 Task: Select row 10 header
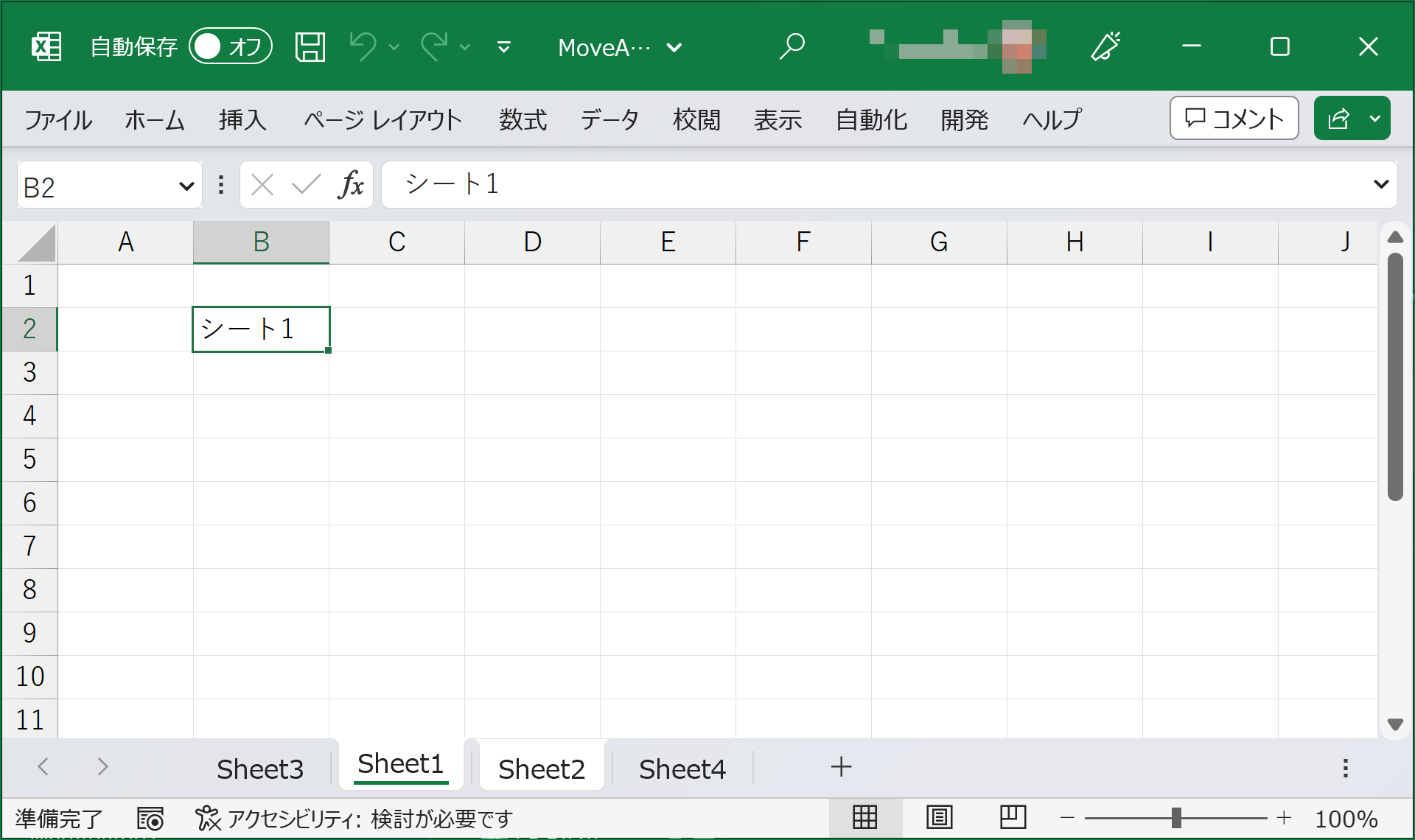click(x=29, y=676)
